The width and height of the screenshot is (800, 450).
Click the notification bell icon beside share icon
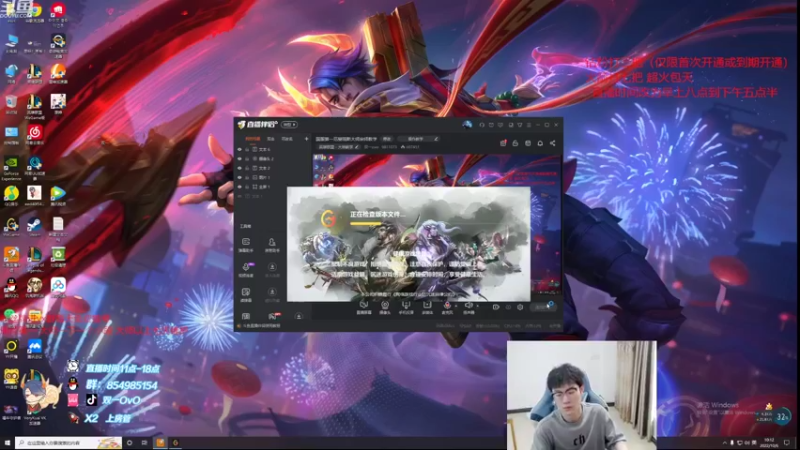click(540, 143)
